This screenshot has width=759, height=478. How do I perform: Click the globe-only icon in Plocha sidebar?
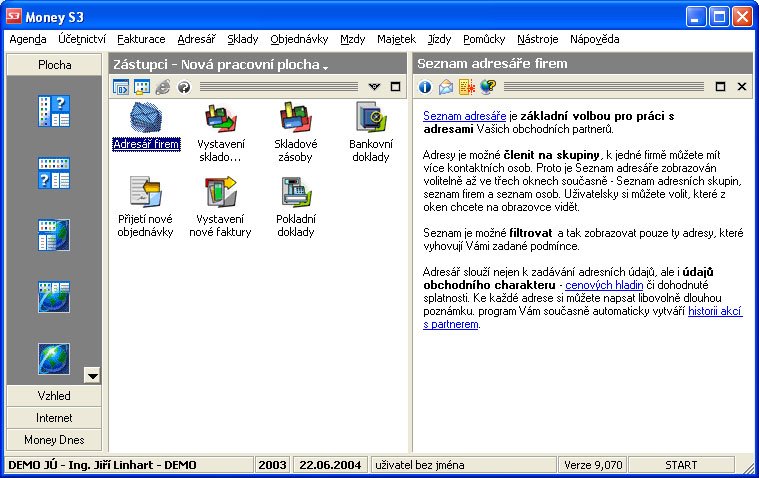click(x=54, y=359)
